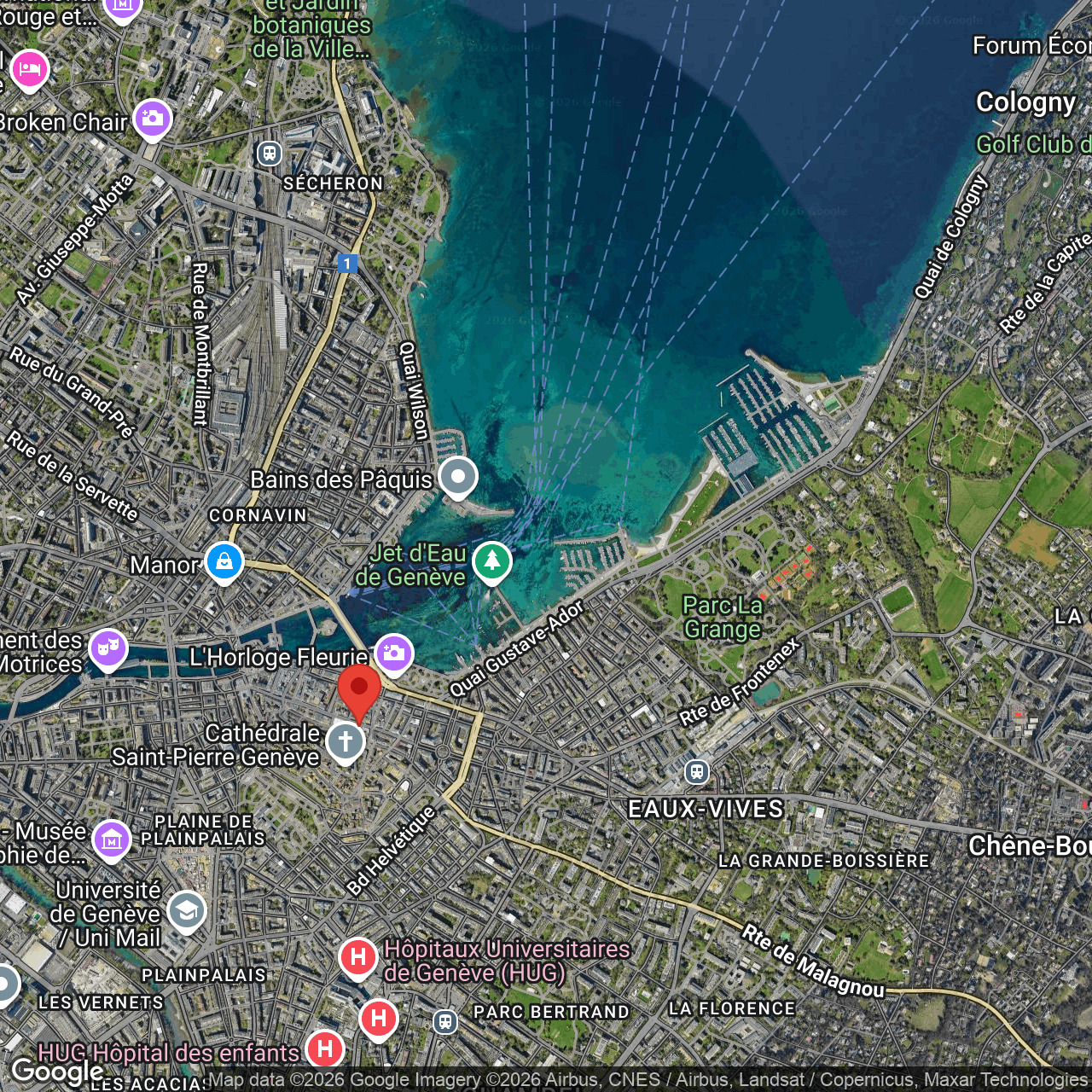Click the route 1 highway shield
The image size is (1092, 1092).
[x=346, y=264]
